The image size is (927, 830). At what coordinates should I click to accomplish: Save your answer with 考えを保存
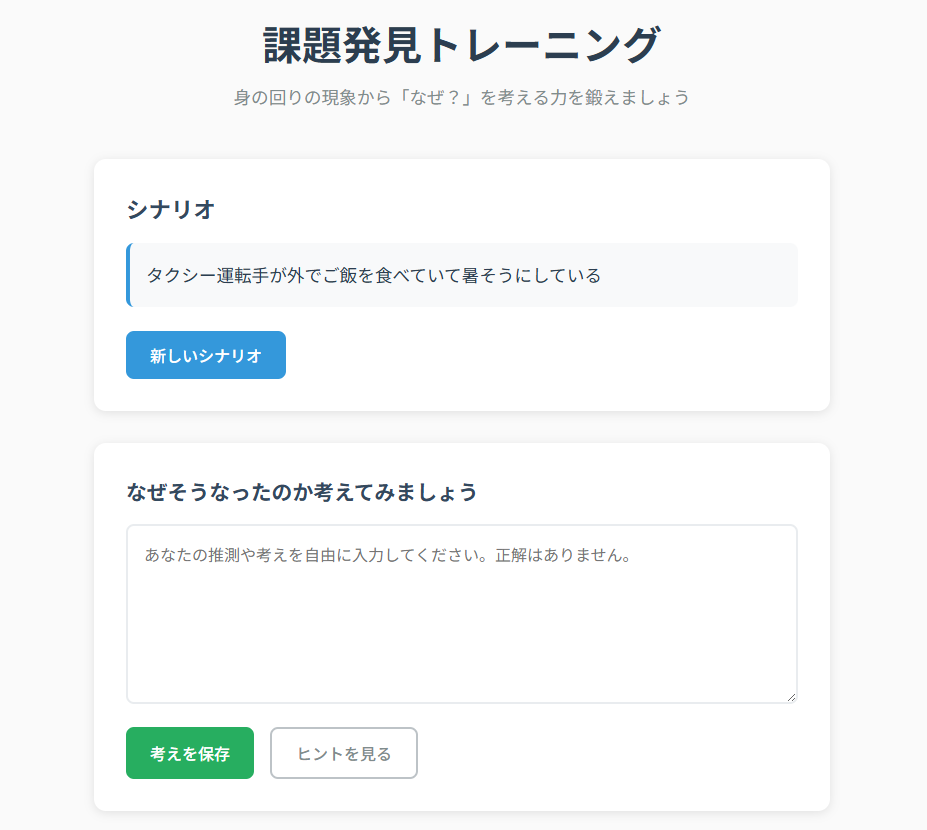click(190, 753)
